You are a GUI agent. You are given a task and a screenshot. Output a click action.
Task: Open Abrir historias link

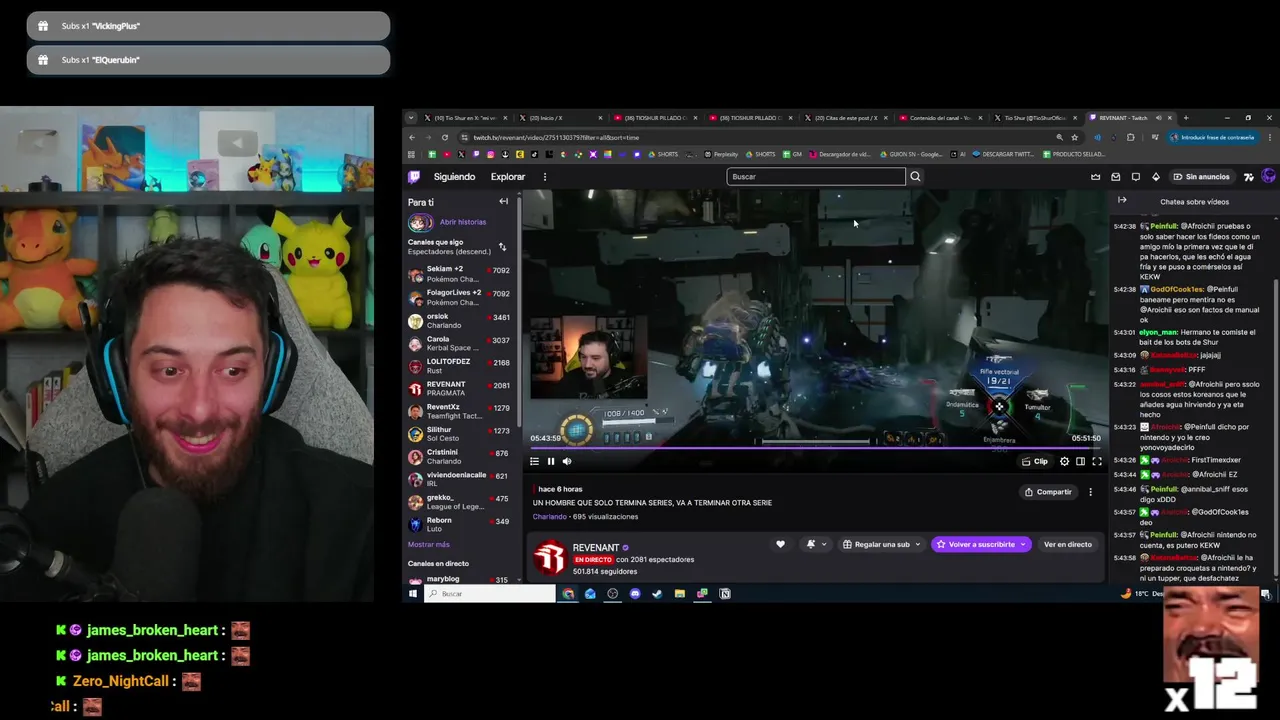tap(463, 222)
